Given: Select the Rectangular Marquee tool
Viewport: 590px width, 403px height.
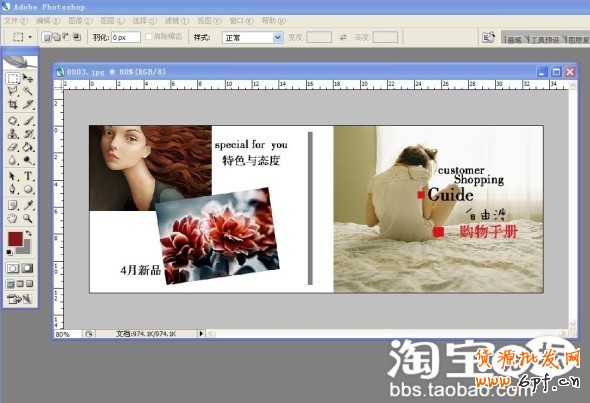Looking at the screenshot, I should point(13,78).
